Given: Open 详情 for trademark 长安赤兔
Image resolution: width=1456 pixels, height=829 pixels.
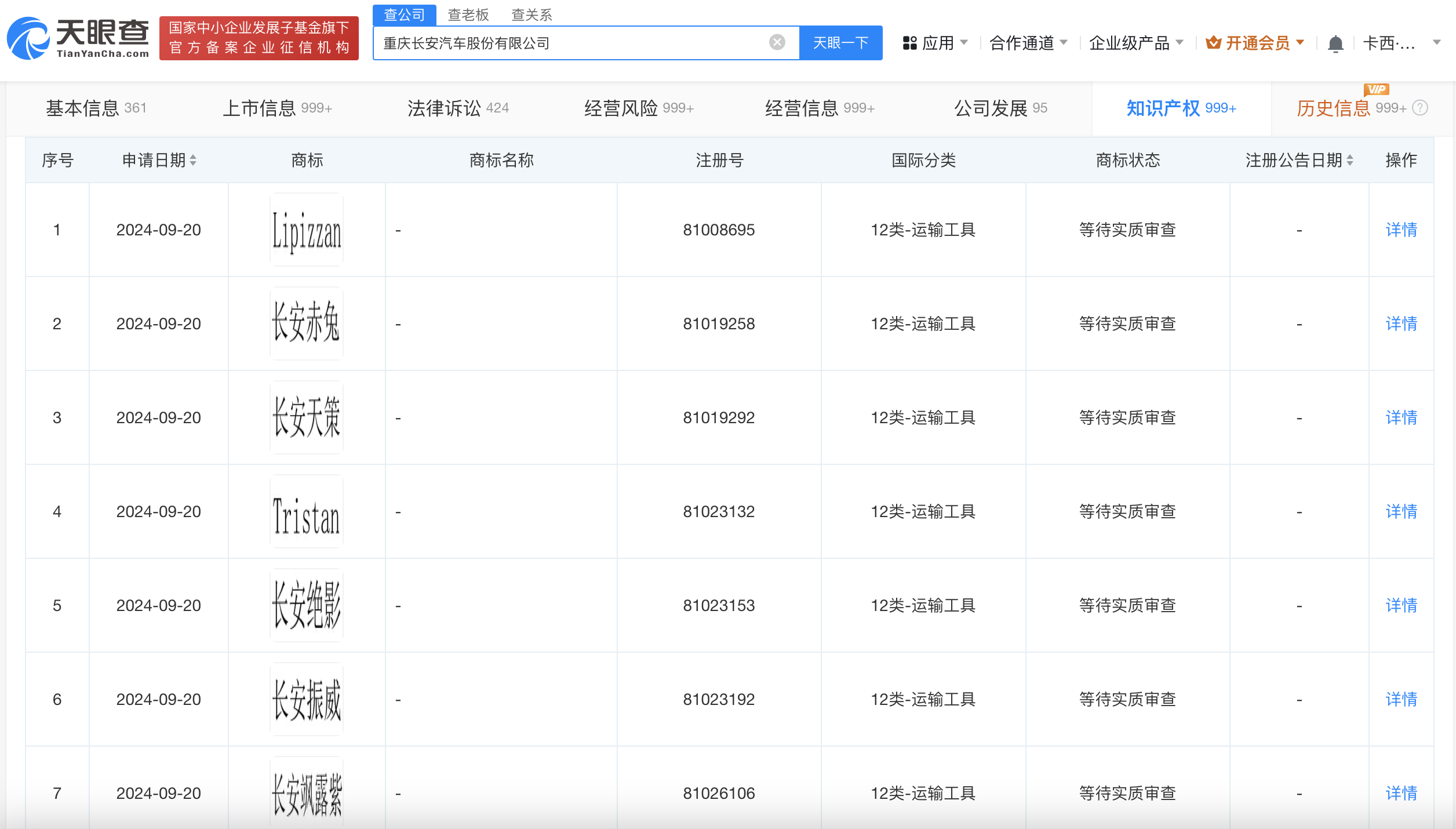Looking at the screenshot, I should pyautogui.click(x=1401, y=323).
